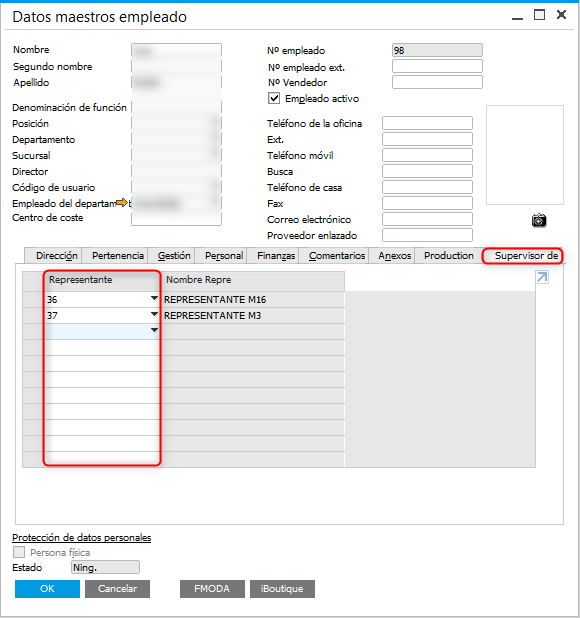Open the expand table arrow icon
This screenshot has width=580, height=618.
tap(542, 277)
